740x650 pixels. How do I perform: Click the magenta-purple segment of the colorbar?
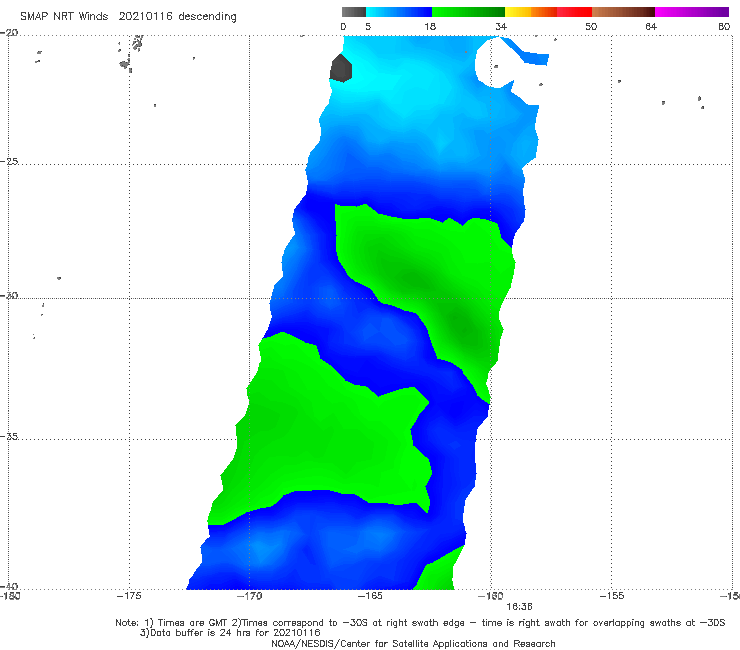[x=692, y=12]
